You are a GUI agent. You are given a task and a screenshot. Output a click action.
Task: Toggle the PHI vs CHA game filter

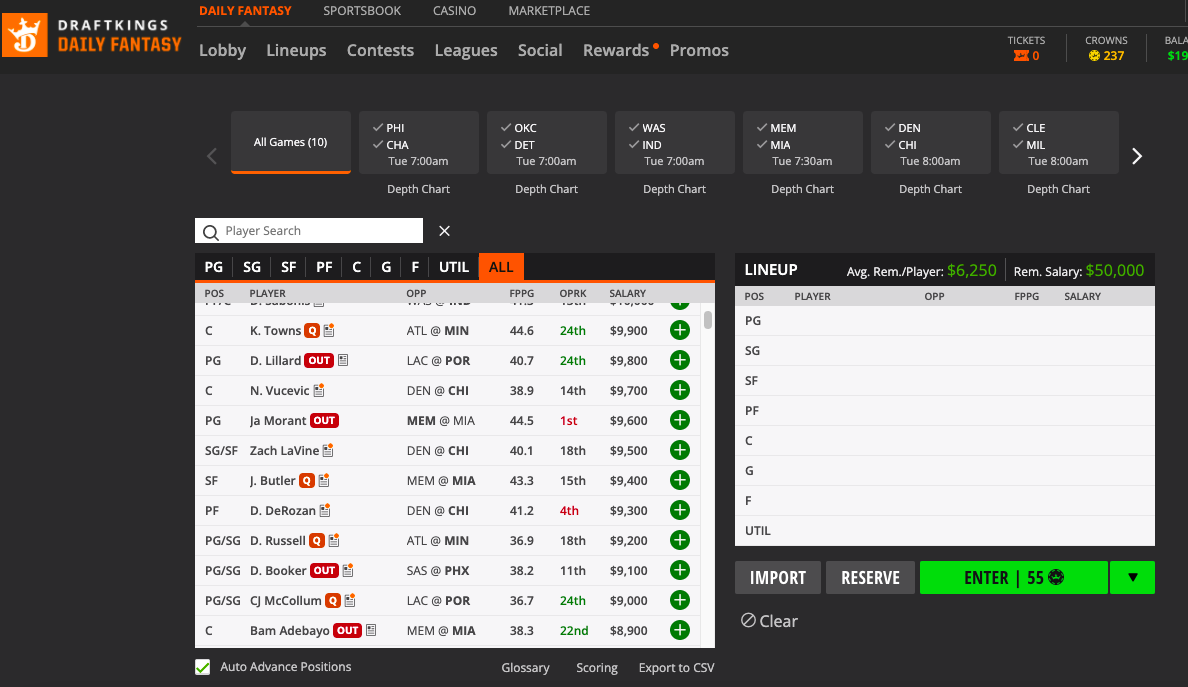pos(418,143)
